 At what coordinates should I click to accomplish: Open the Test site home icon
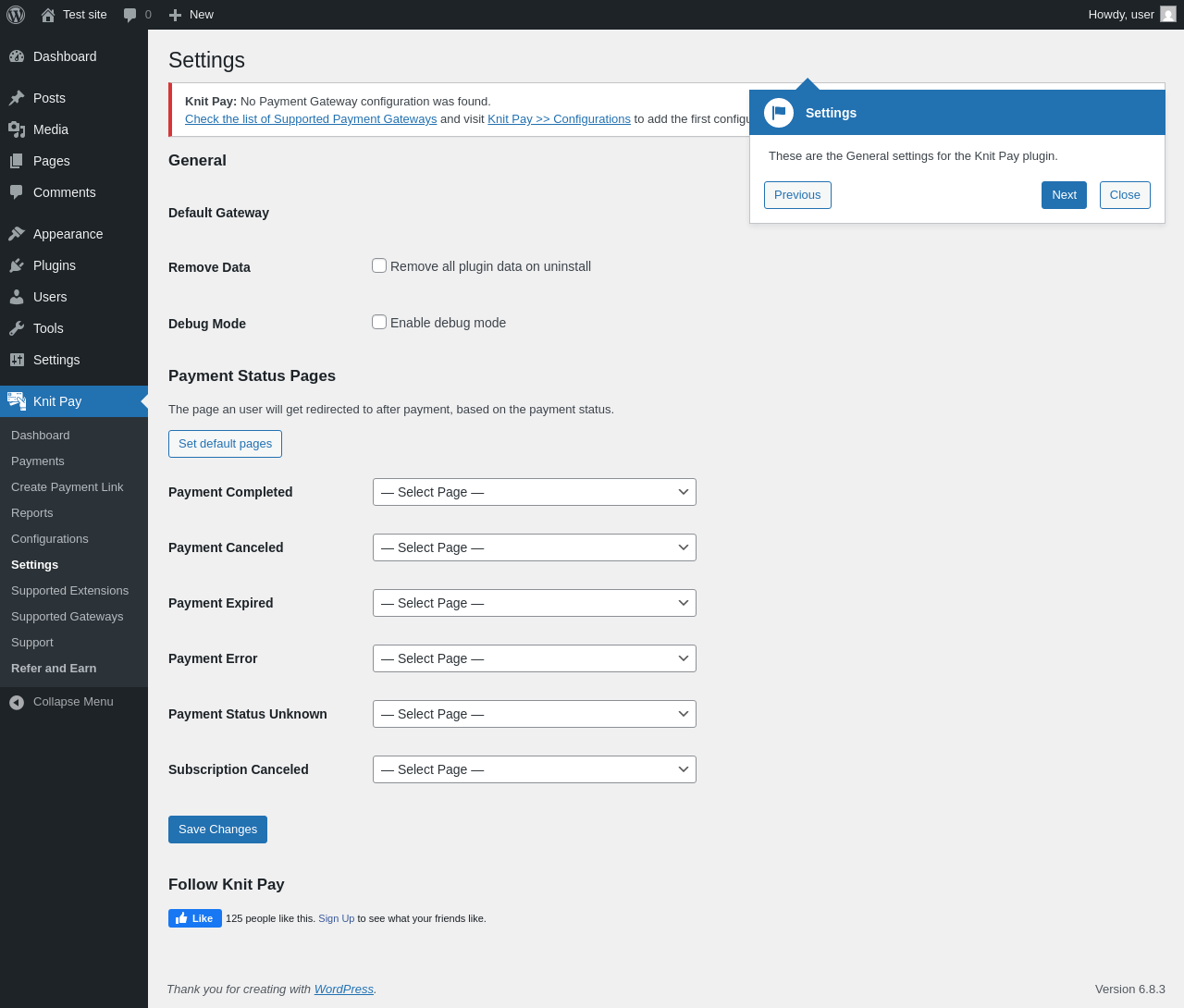[48, 15]
